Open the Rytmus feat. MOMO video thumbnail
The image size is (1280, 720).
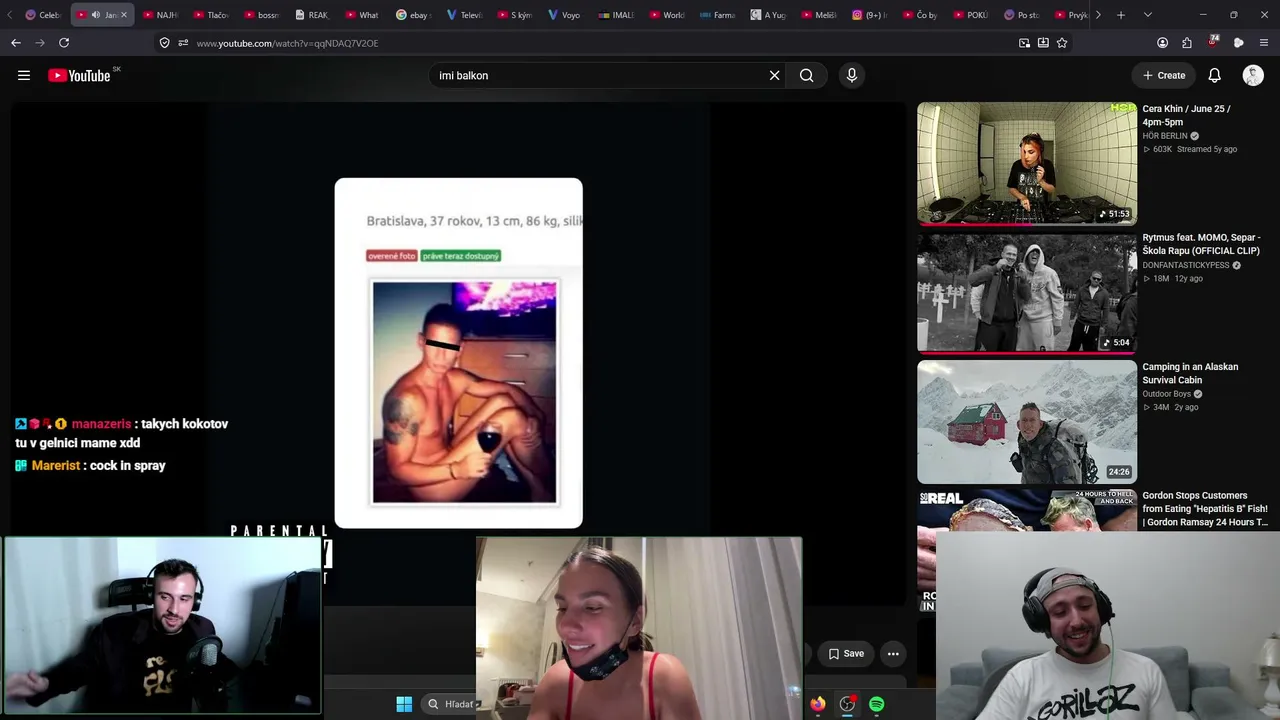pos(1027,293)
